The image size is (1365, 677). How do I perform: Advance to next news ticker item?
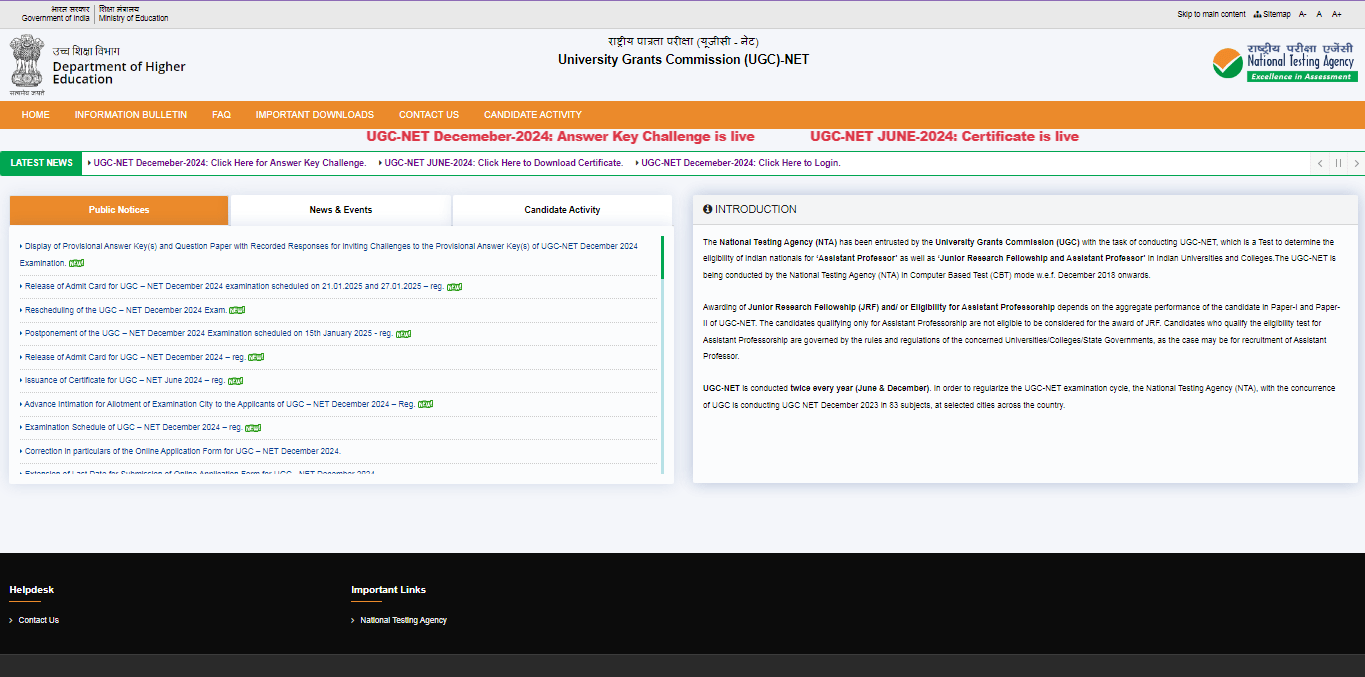tap(1356, 163)
